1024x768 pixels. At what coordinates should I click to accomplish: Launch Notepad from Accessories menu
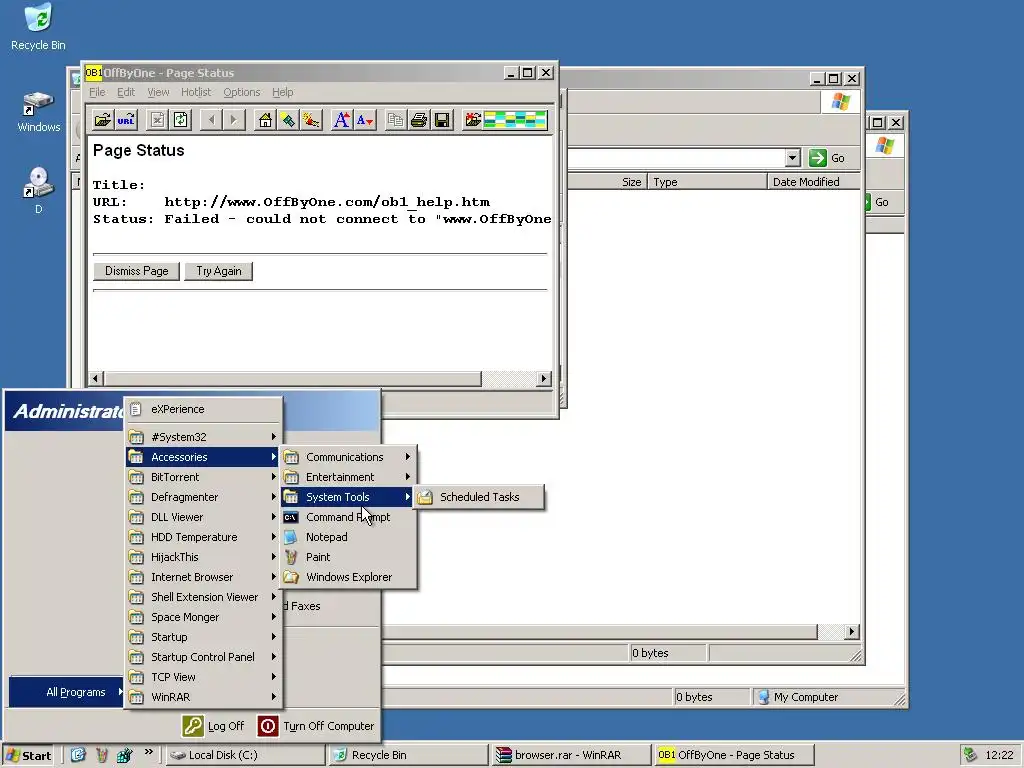[348, 537]
